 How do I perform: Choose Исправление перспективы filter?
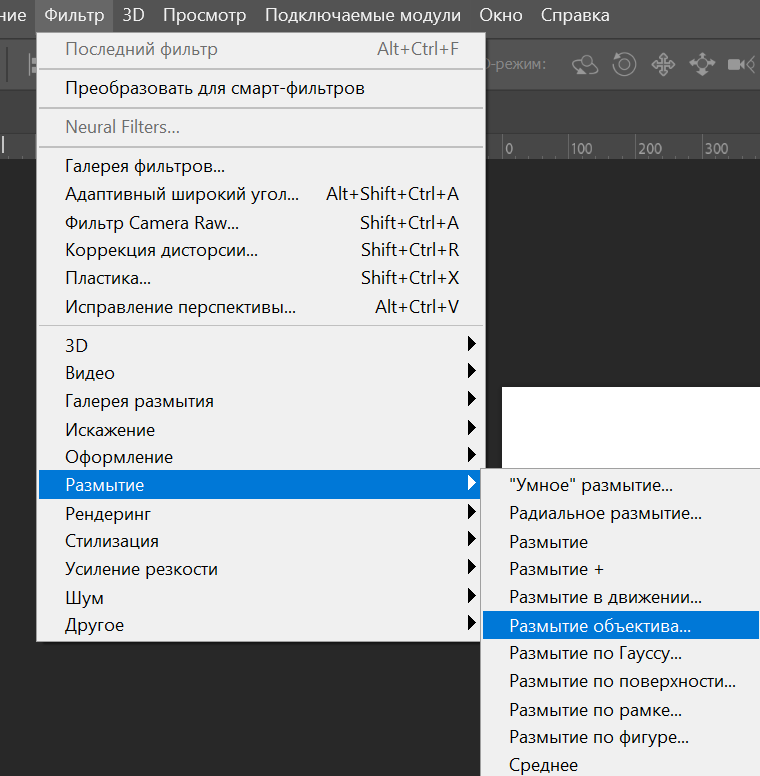(261, 307)
